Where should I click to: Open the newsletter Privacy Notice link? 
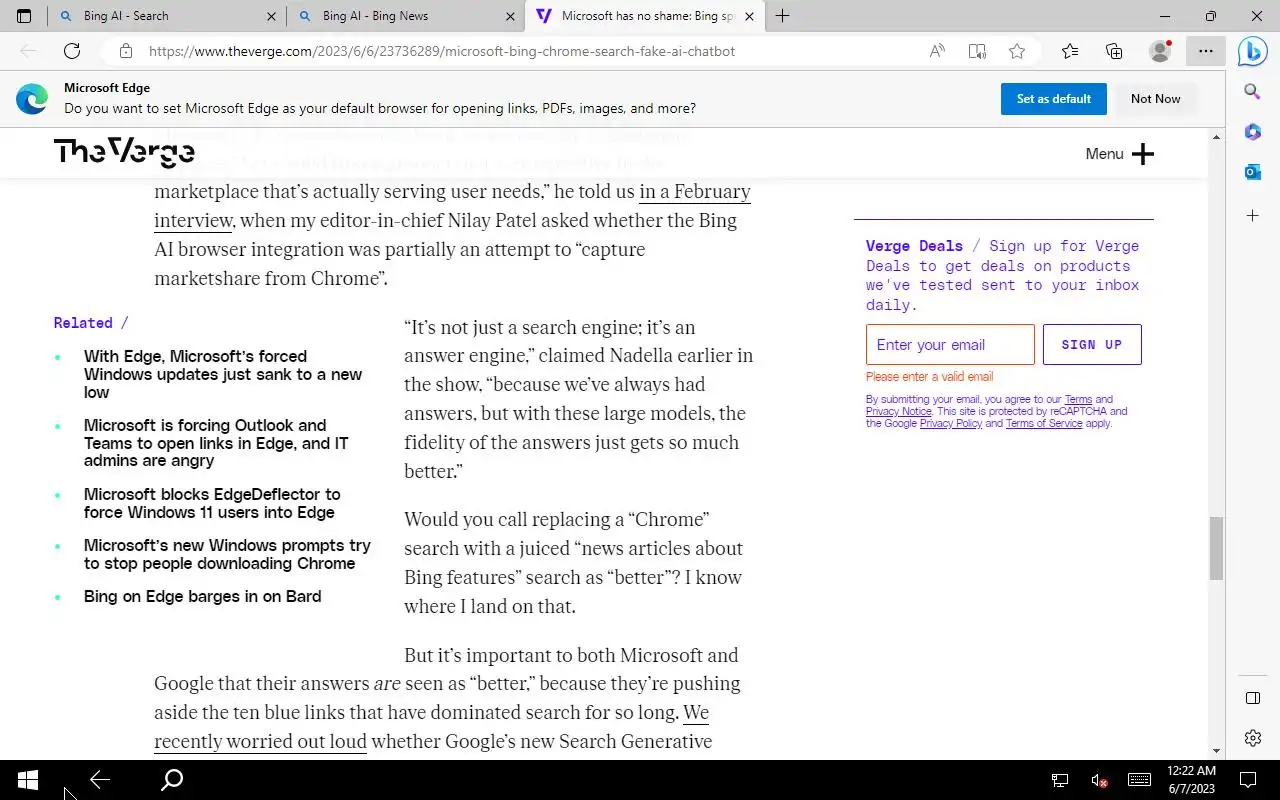coord(898,411)
